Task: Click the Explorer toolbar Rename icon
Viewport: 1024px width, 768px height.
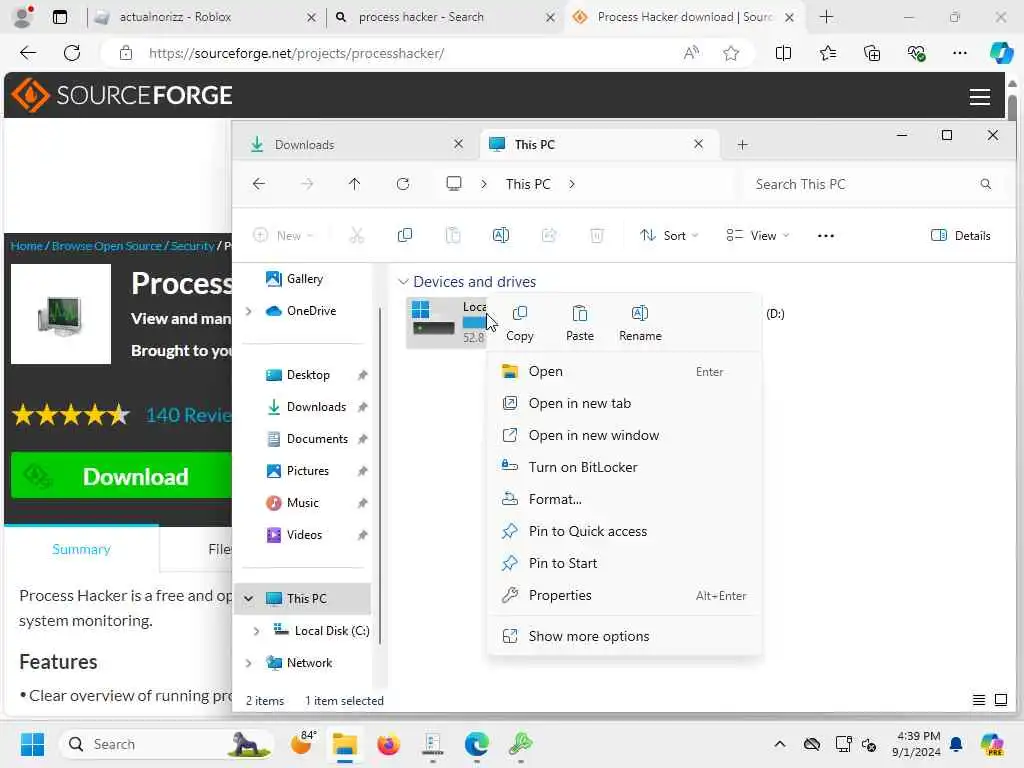Action: point(501,235)
